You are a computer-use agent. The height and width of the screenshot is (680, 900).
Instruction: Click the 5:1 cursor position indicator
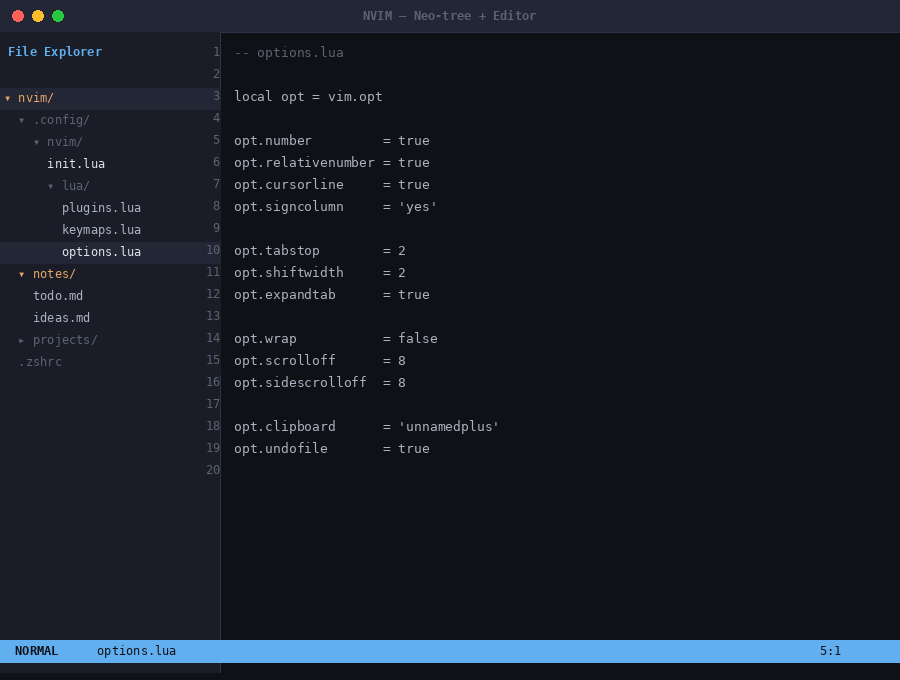pos(830,651)
